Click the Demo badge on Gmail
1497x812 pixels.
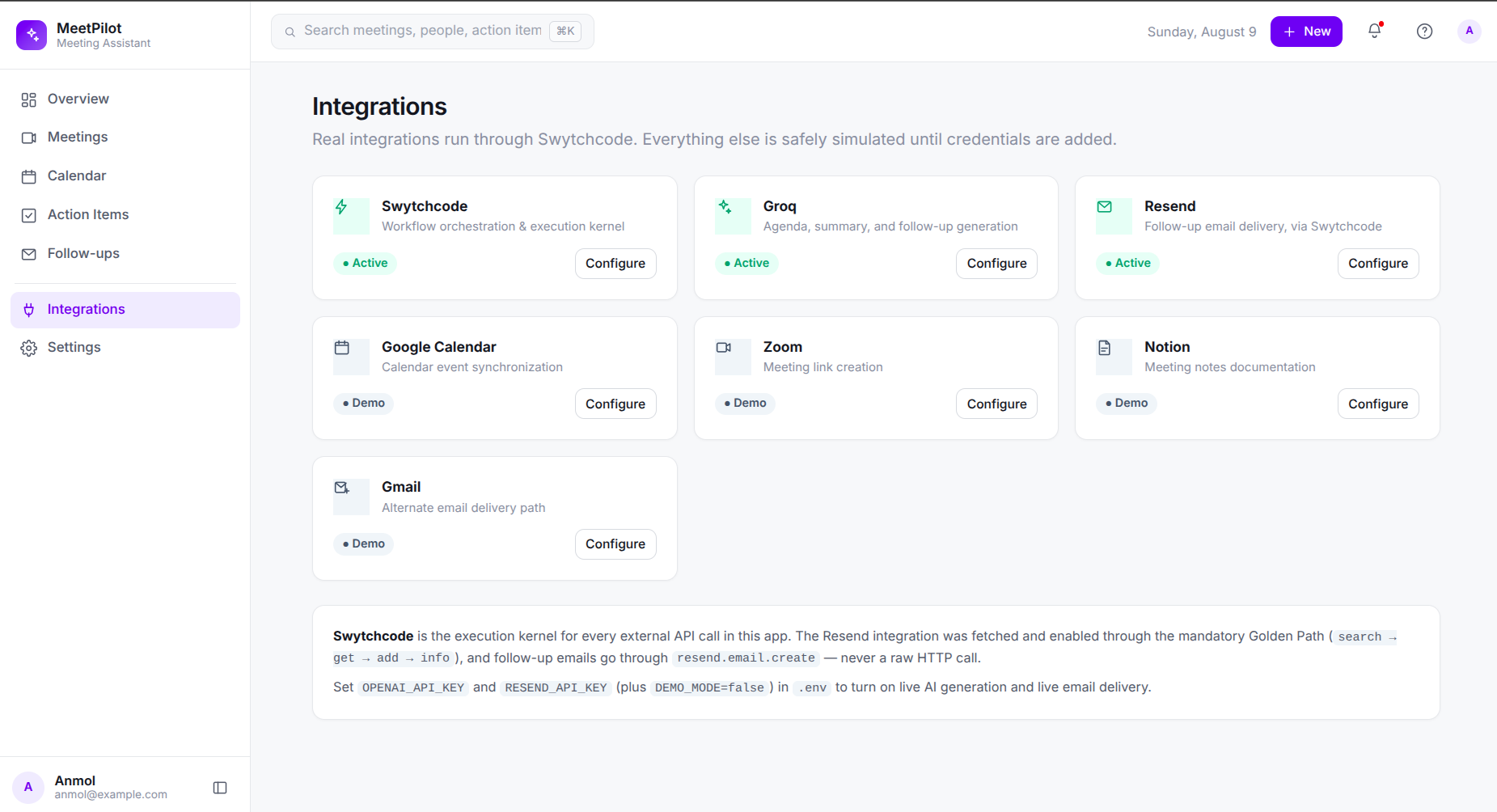click(x=363, y=543)
